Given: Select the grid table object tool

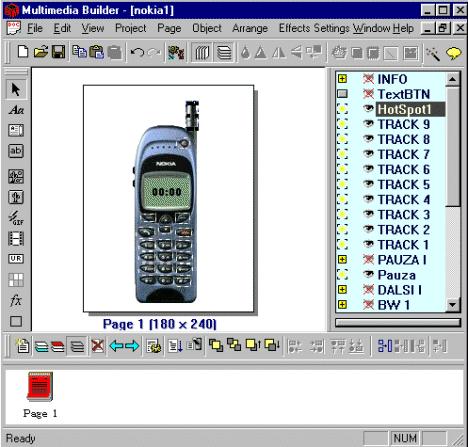Looking at the screenshot, I should (16, 280).
